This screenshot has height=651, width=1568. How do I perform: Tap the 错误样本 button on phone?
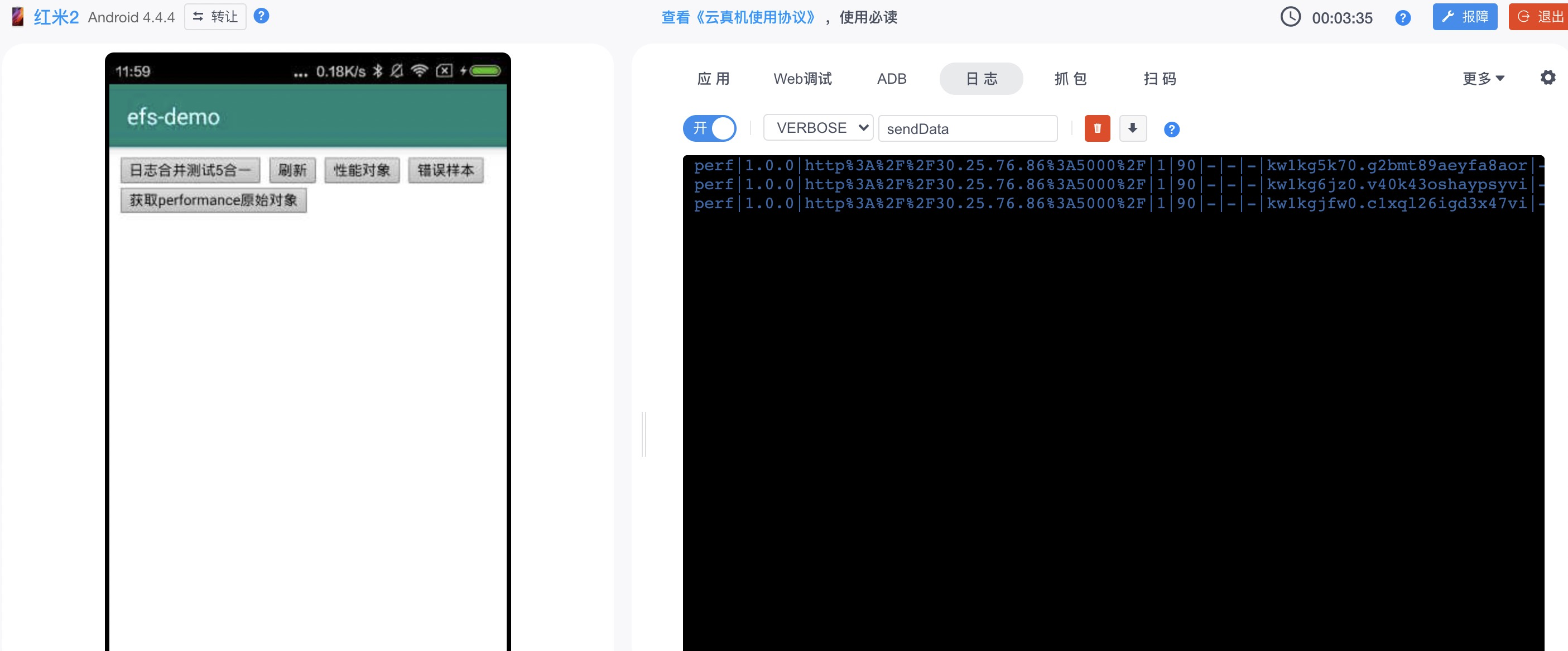(x=445, y=170)
